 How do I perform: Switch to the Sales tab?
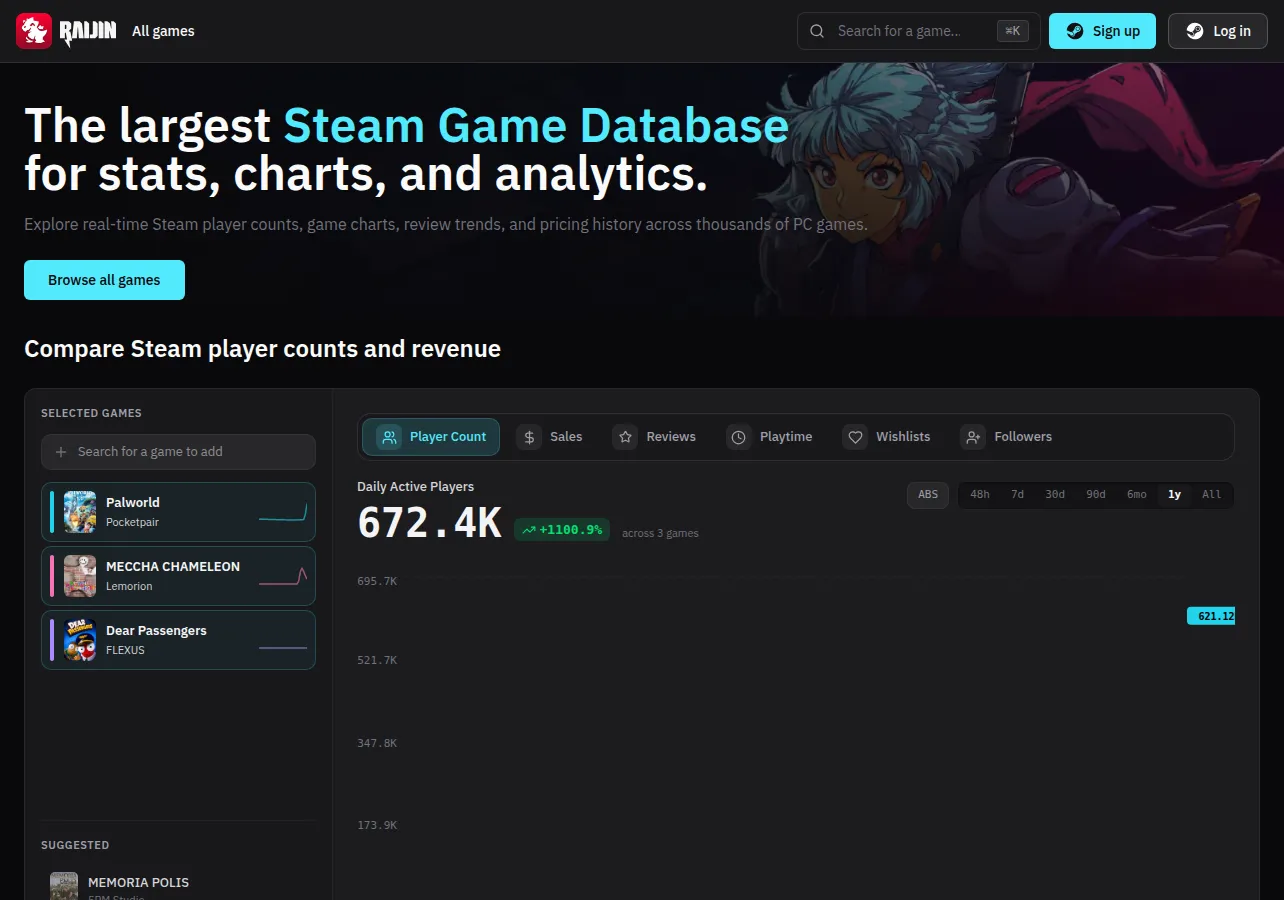[550, 437]
